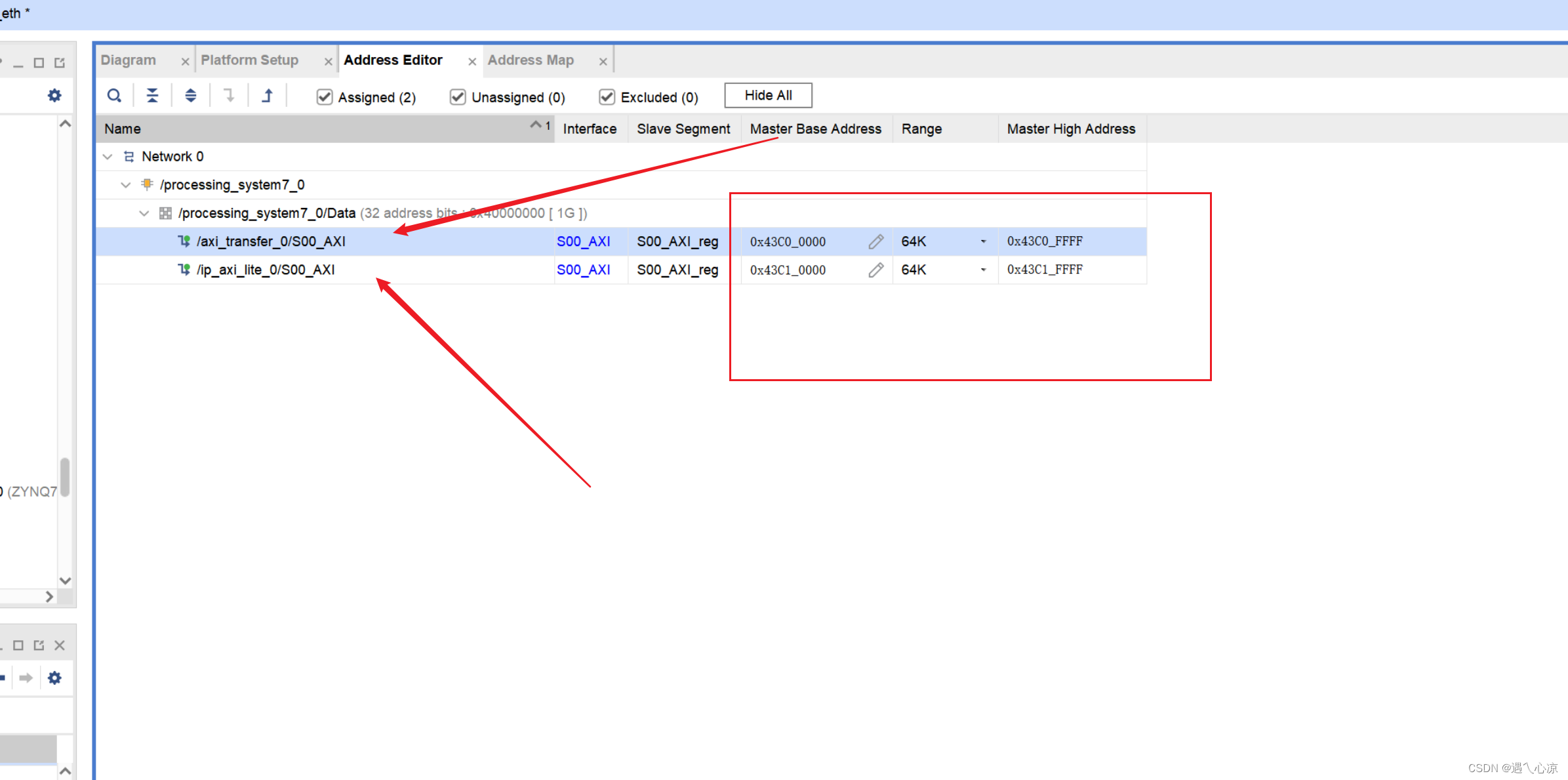Click the Network 0 icon
This screenshot has height=780, width=1568.
[x=129, y=157]
